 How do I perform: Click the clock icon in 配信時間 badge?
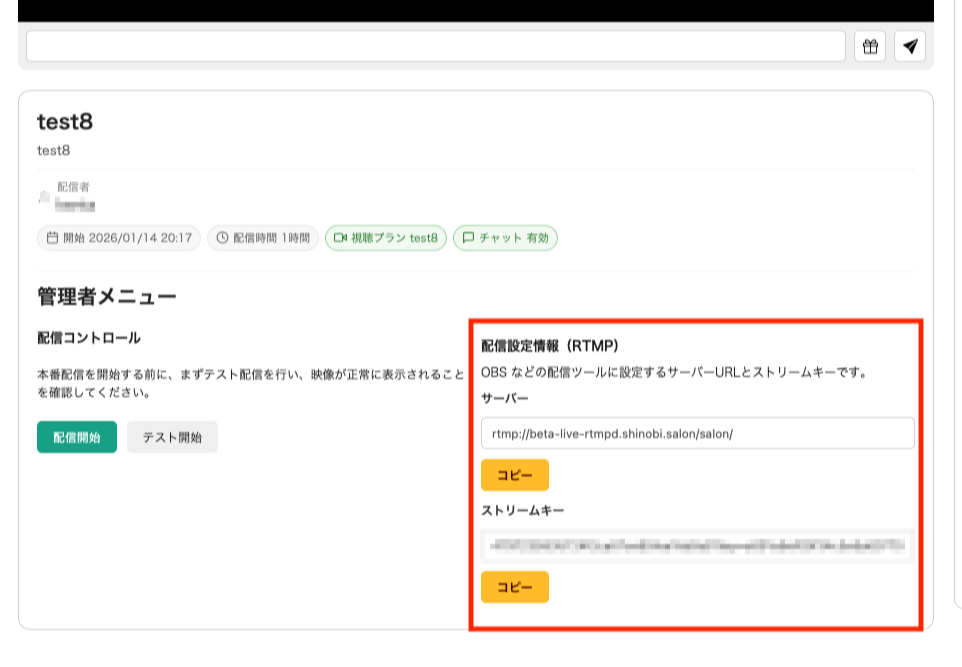pyautogui.click(x=222, y=238)
